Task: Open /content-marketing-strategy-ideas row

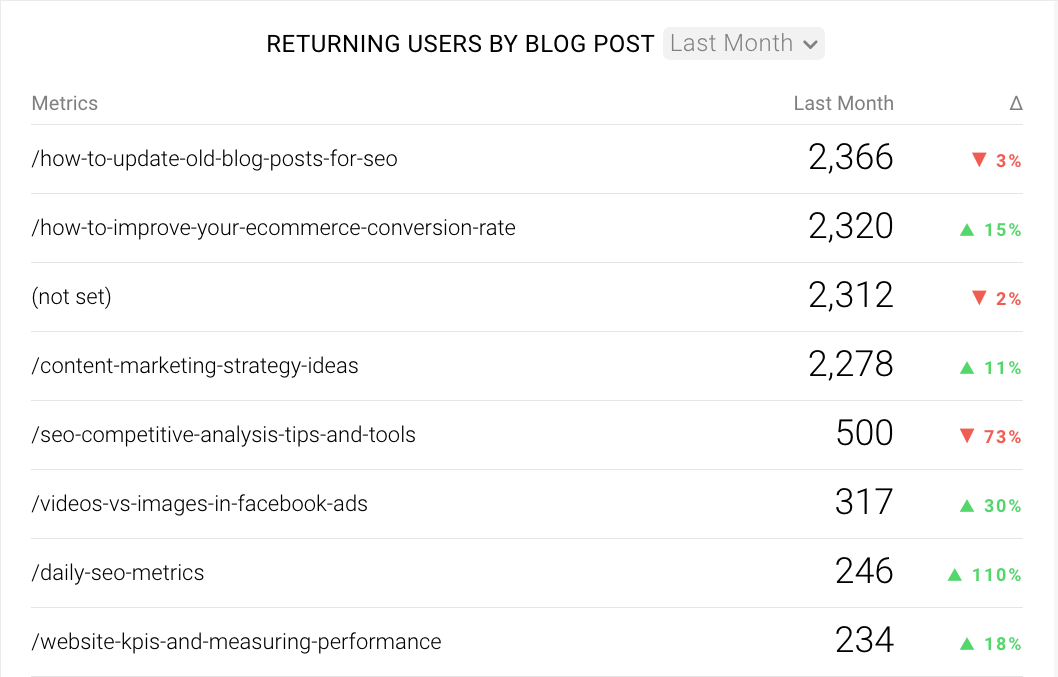Action: pyautogui.click(x=527, y=366)
